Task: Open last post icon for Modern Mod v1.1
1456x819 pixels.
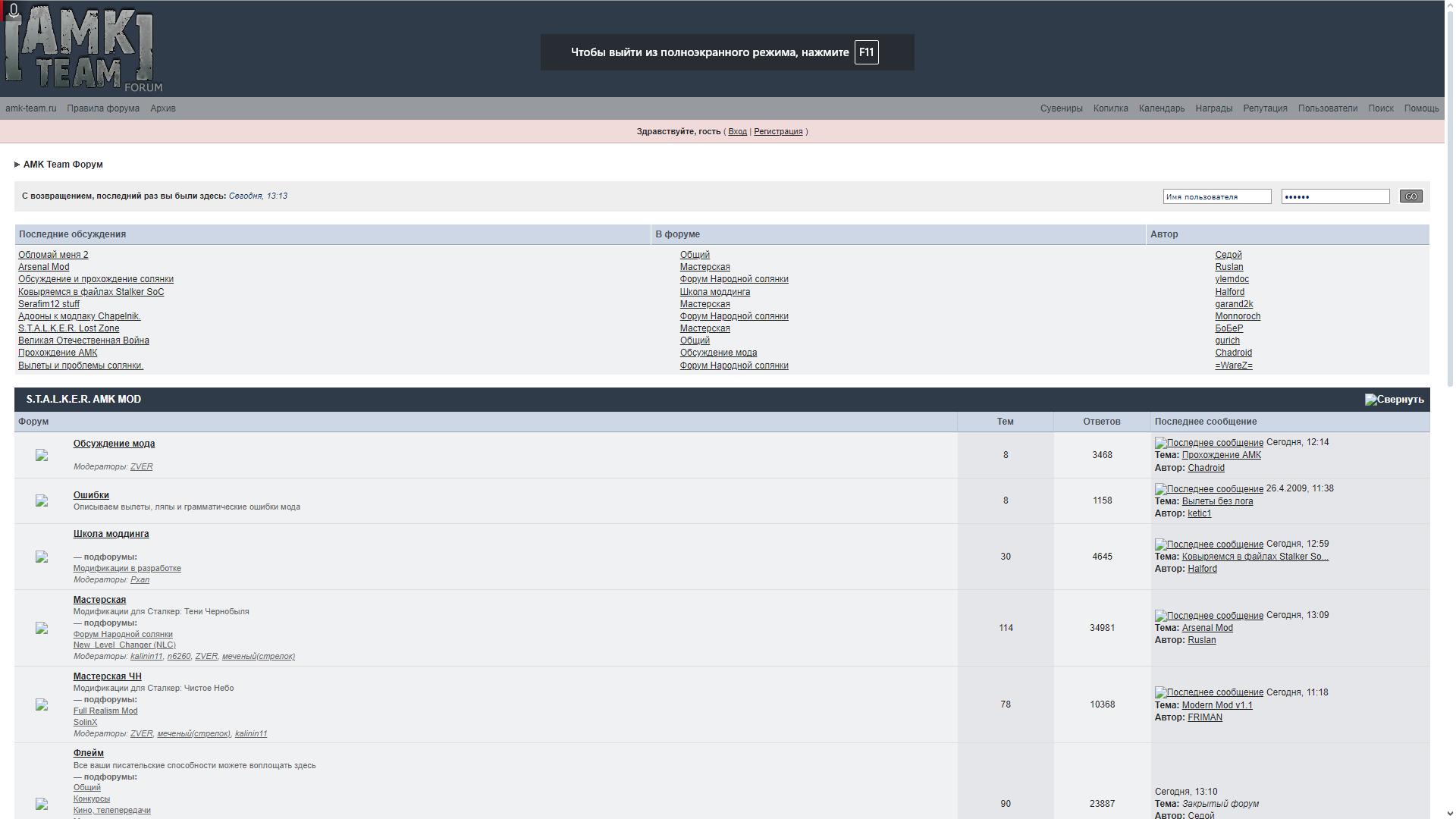Action: [1209, 692]
